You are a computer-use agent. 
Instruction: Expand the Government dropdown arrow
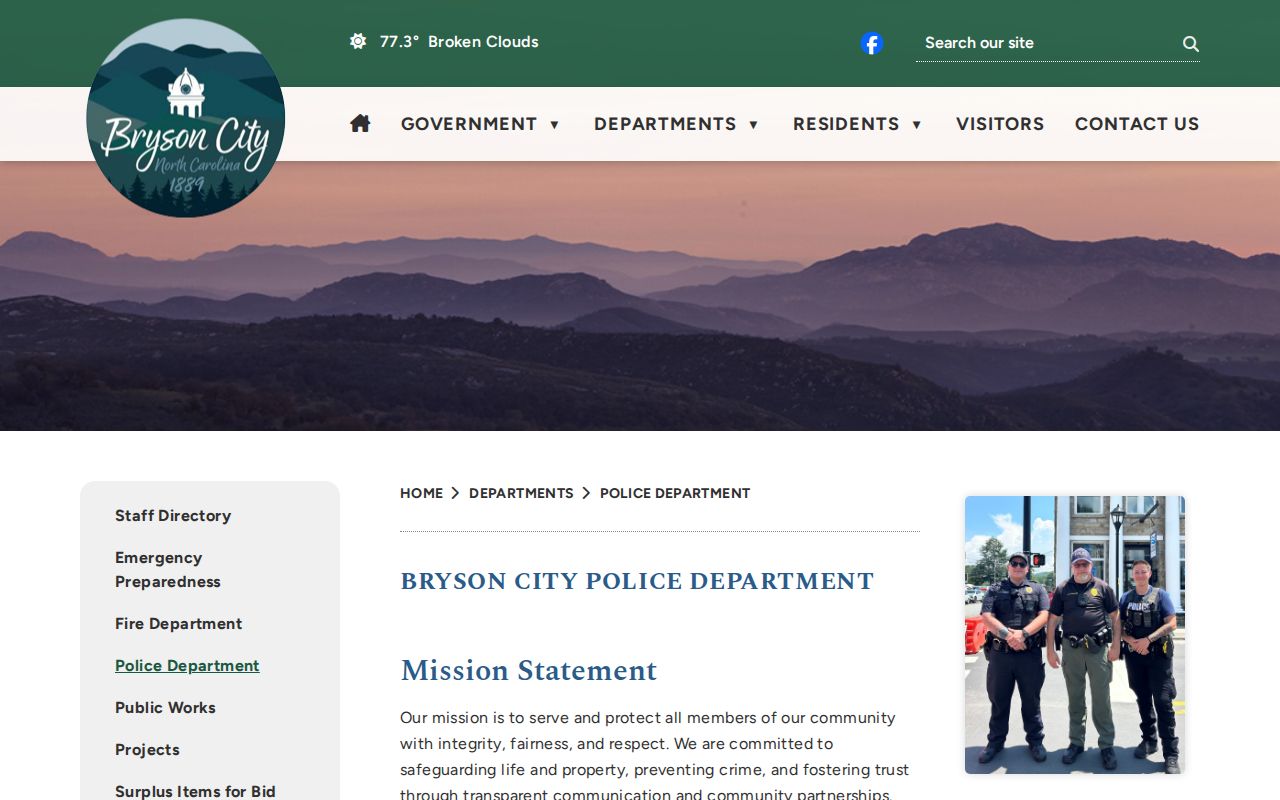tap(554, 125)
